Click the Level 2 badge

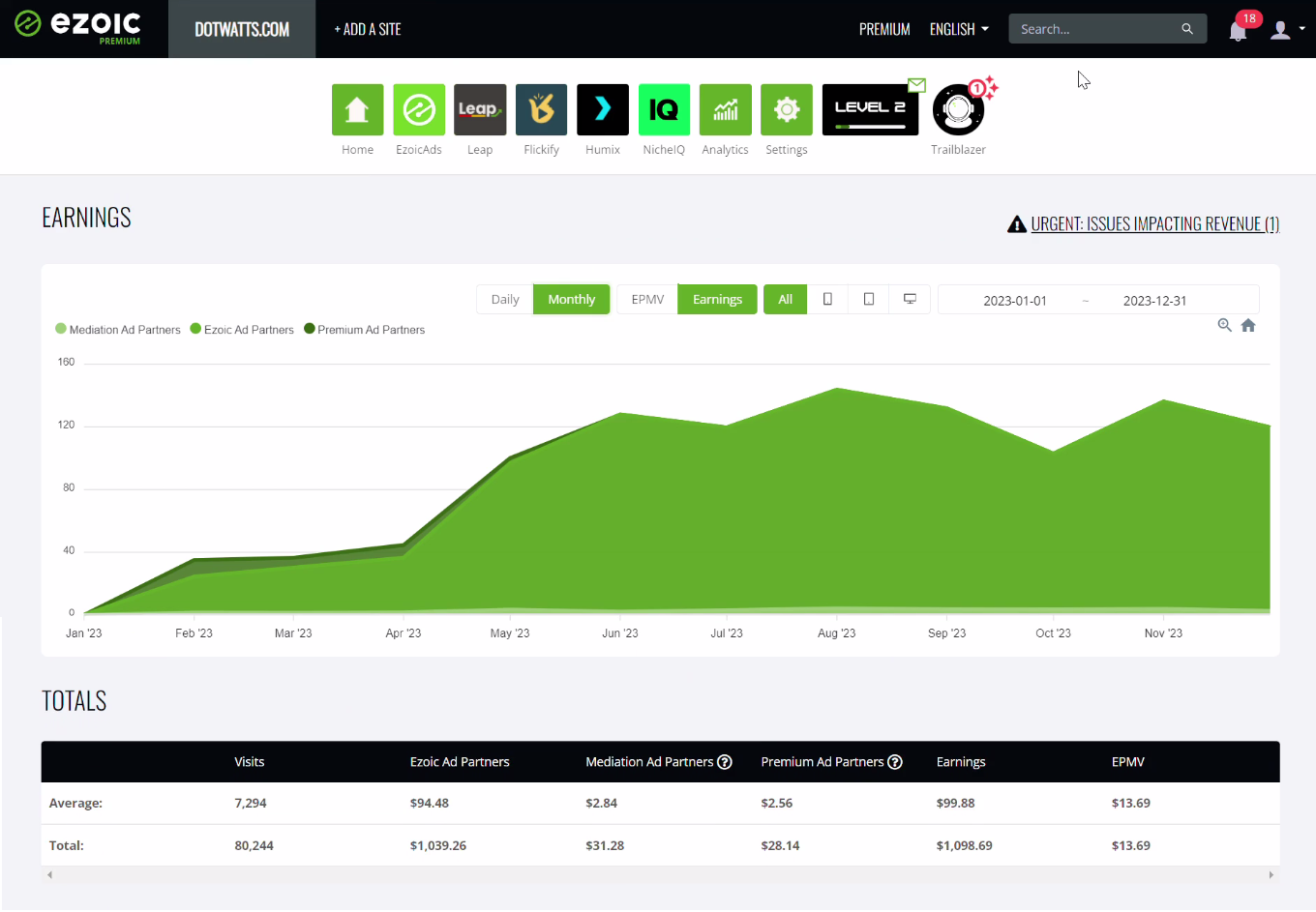tap(870, 109)
